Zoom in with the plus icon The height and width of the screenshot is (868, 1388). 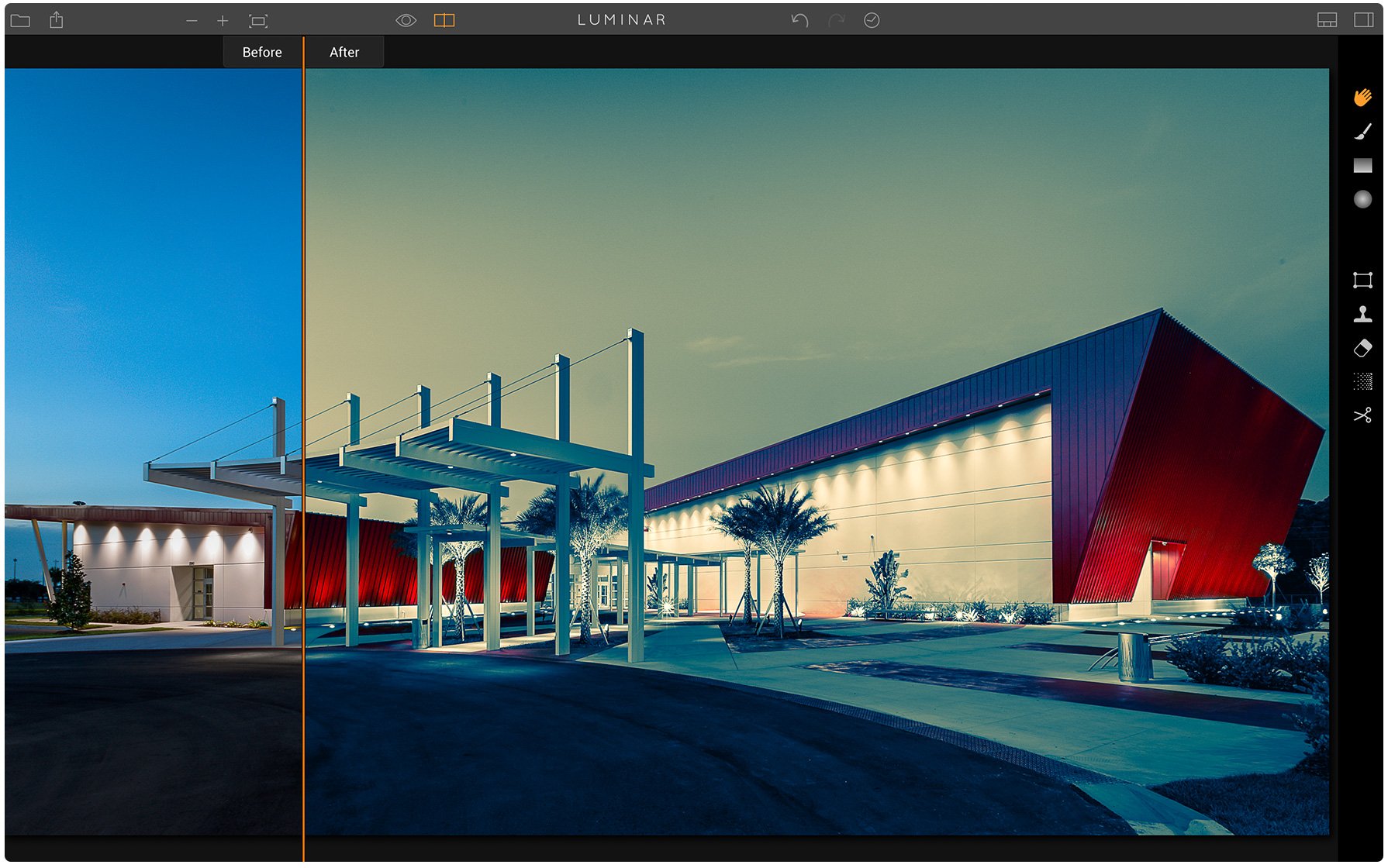click(223, 21)
